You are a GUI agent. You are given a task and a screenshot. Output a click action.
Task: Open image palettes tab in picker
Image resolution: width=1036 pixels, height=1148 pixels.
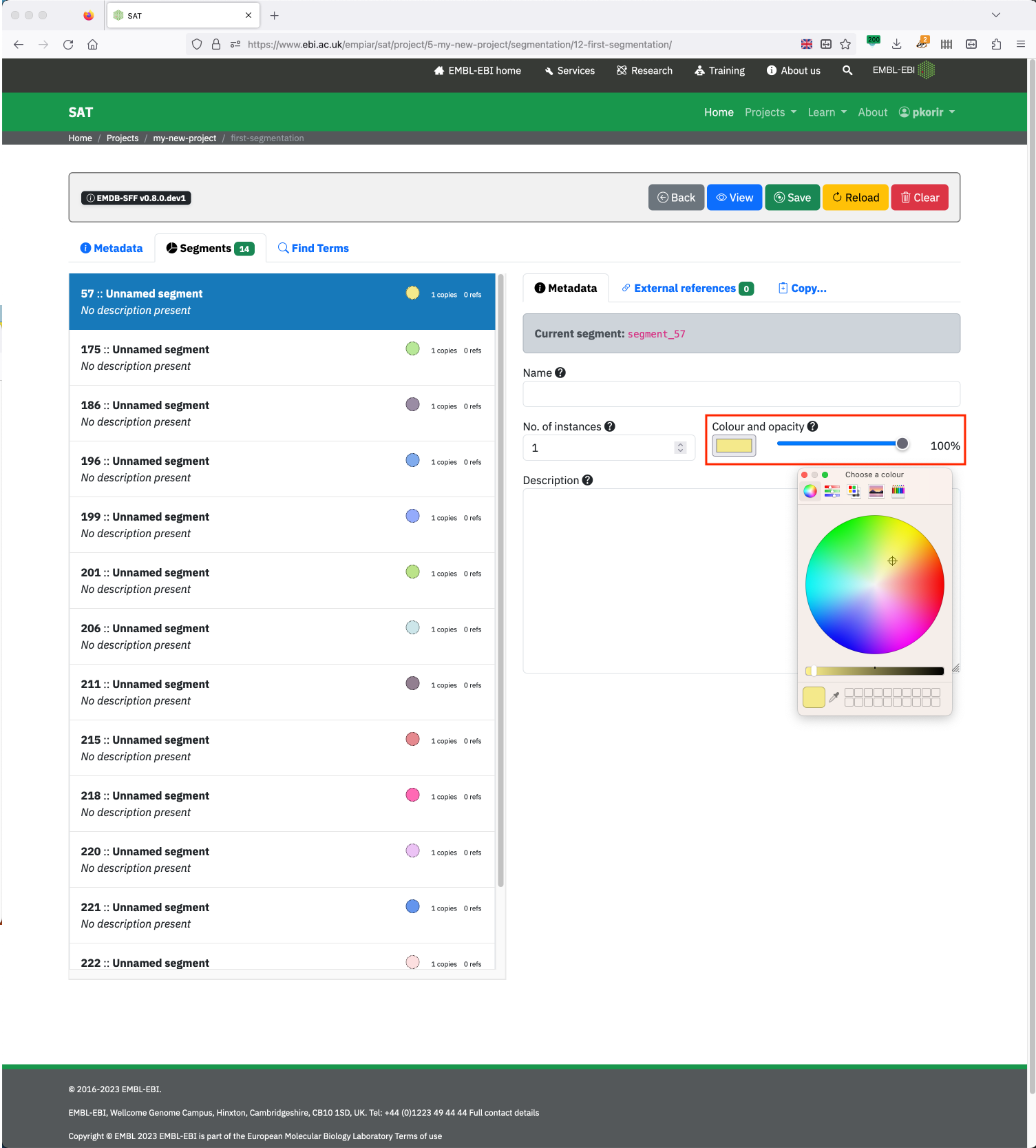click(x=876, y=491)
